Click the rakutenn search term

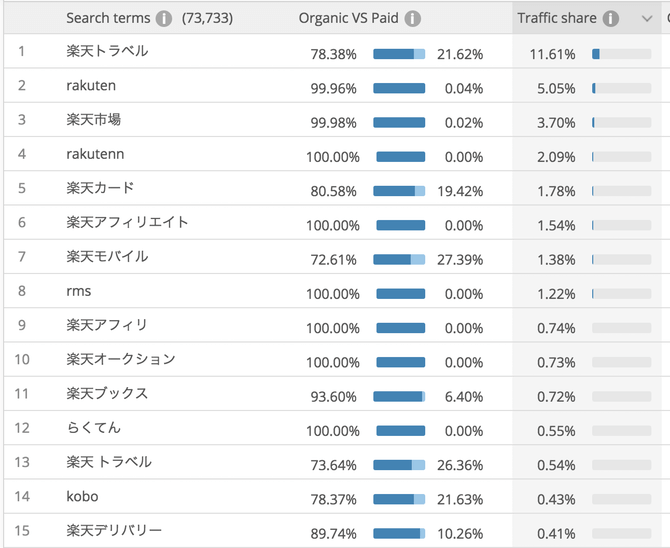coord(96,155)
